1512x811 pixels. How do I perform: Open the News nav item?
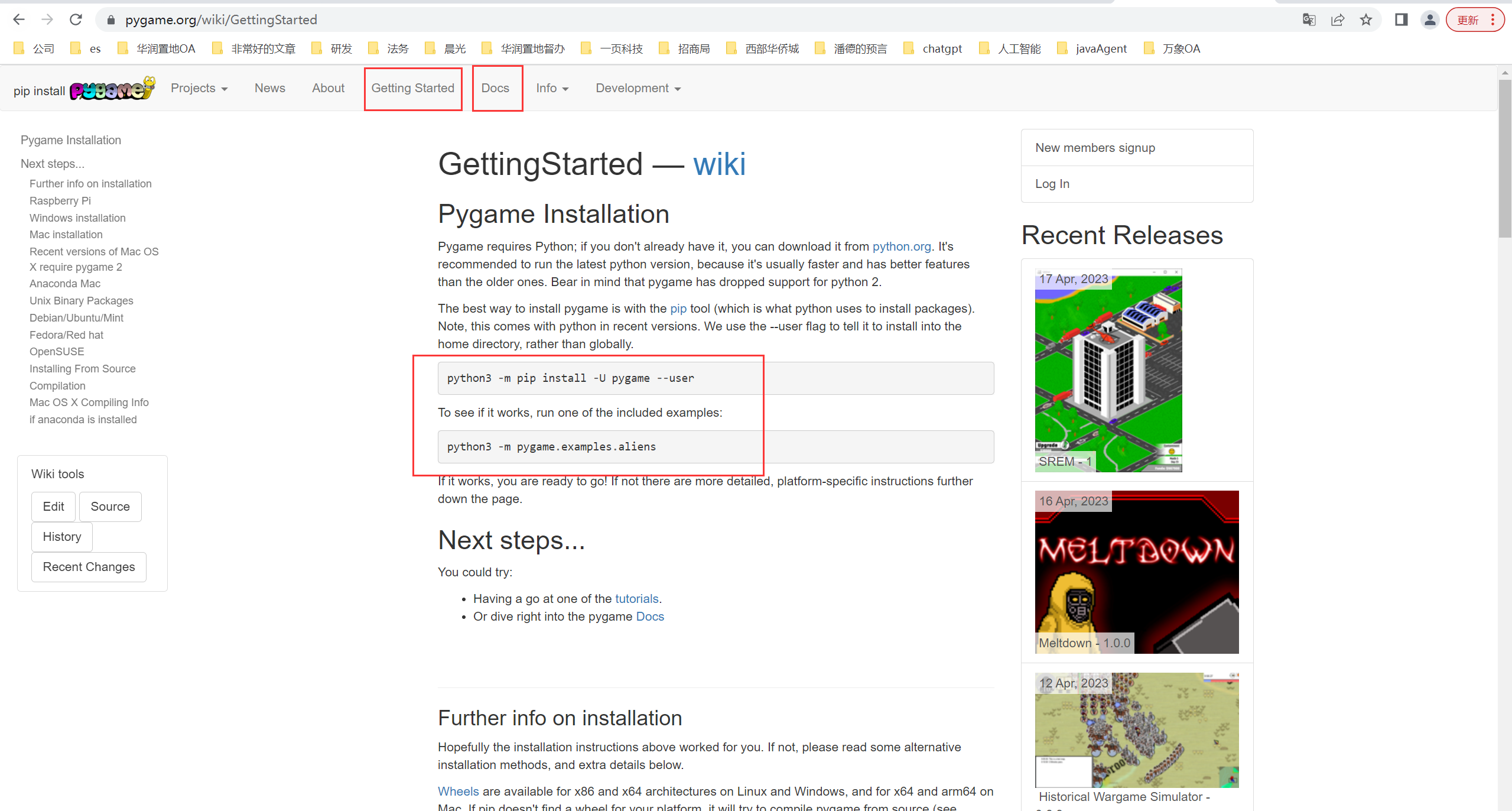point(270,88)
